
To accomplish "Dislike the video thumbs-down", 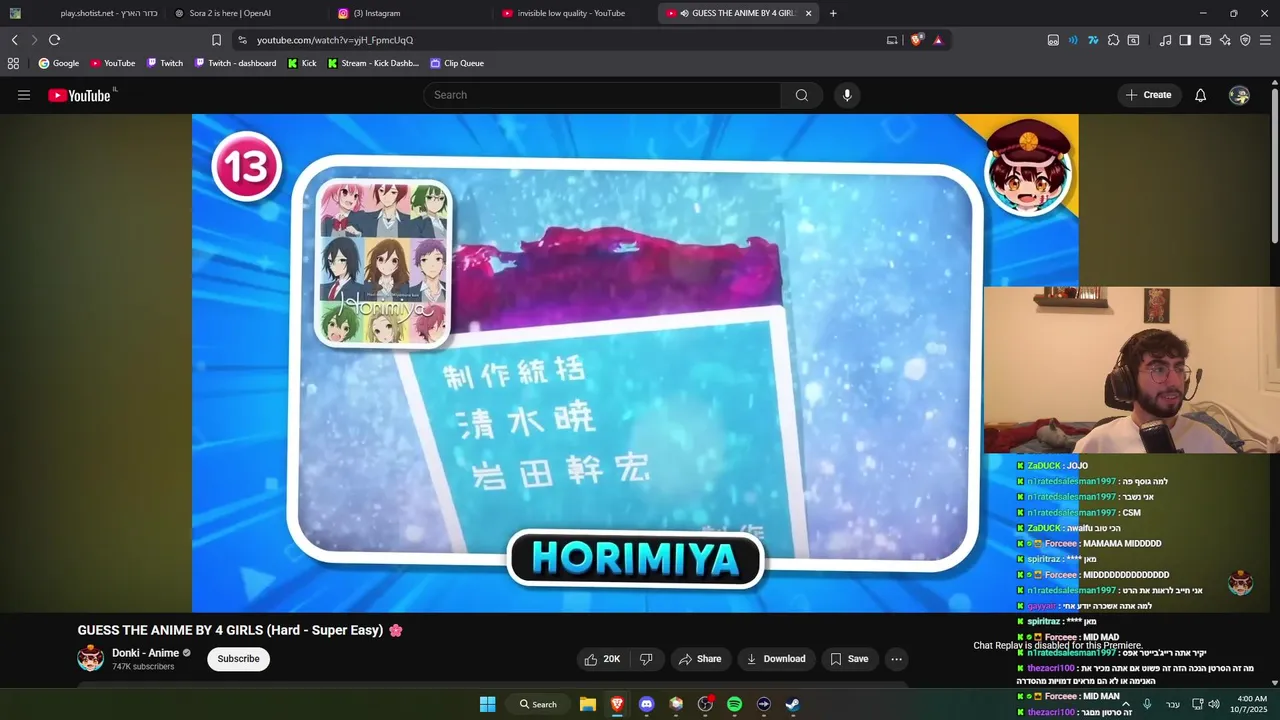I will 646,659.
